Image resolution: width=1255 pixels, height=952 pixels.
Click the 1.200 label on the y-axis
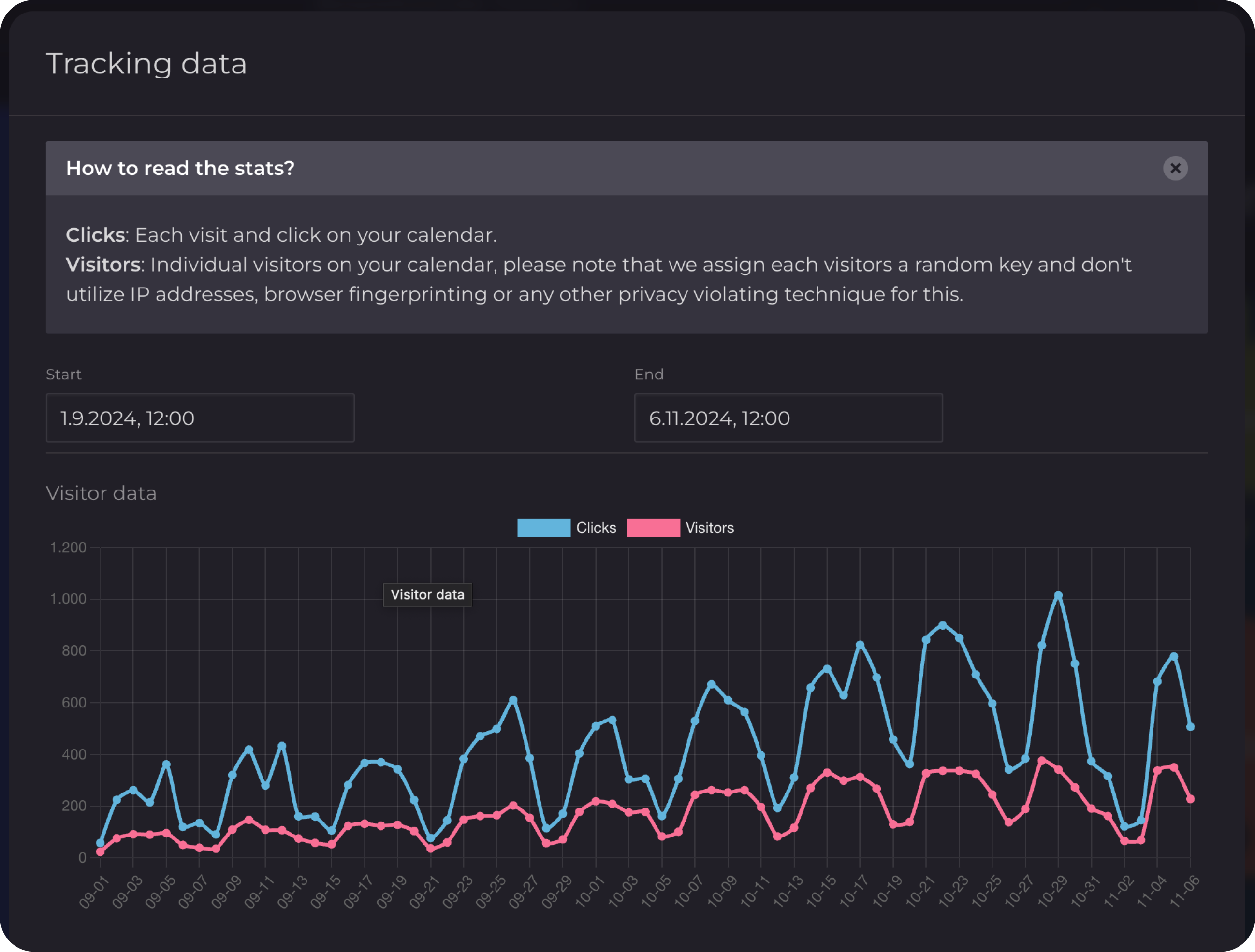coord(68,548)
